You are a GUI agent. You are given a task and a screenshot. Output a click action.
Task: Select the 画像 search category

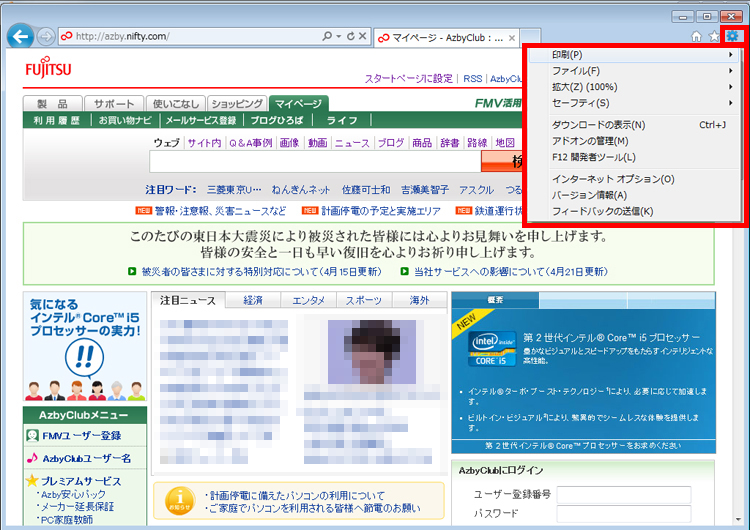pyautogui.click(x=289, y=143)
